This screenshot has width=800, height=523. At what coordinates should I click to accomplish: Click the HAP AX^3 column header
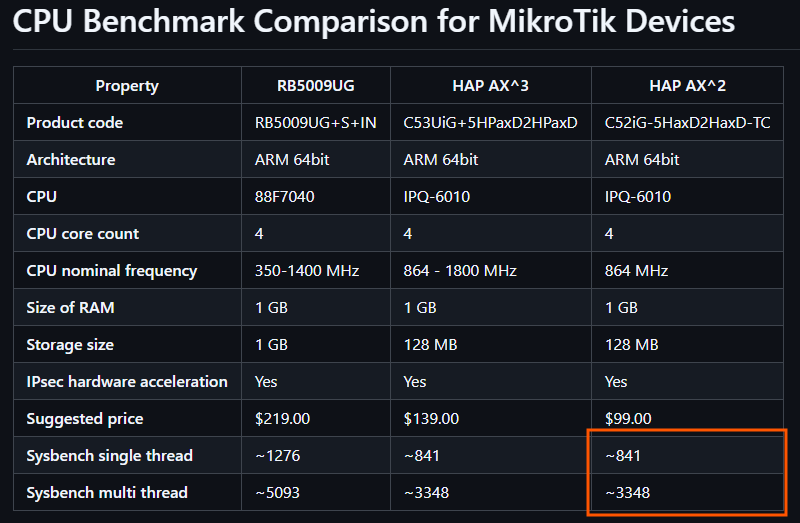click(x=491, y=86)
